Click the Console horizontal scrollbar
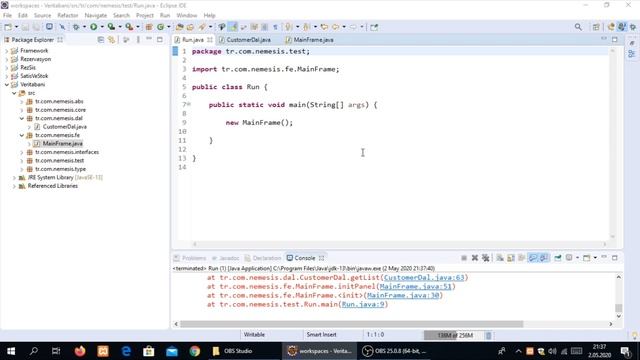This screenshot has height=360, width=640. click(x=351, y=324)
